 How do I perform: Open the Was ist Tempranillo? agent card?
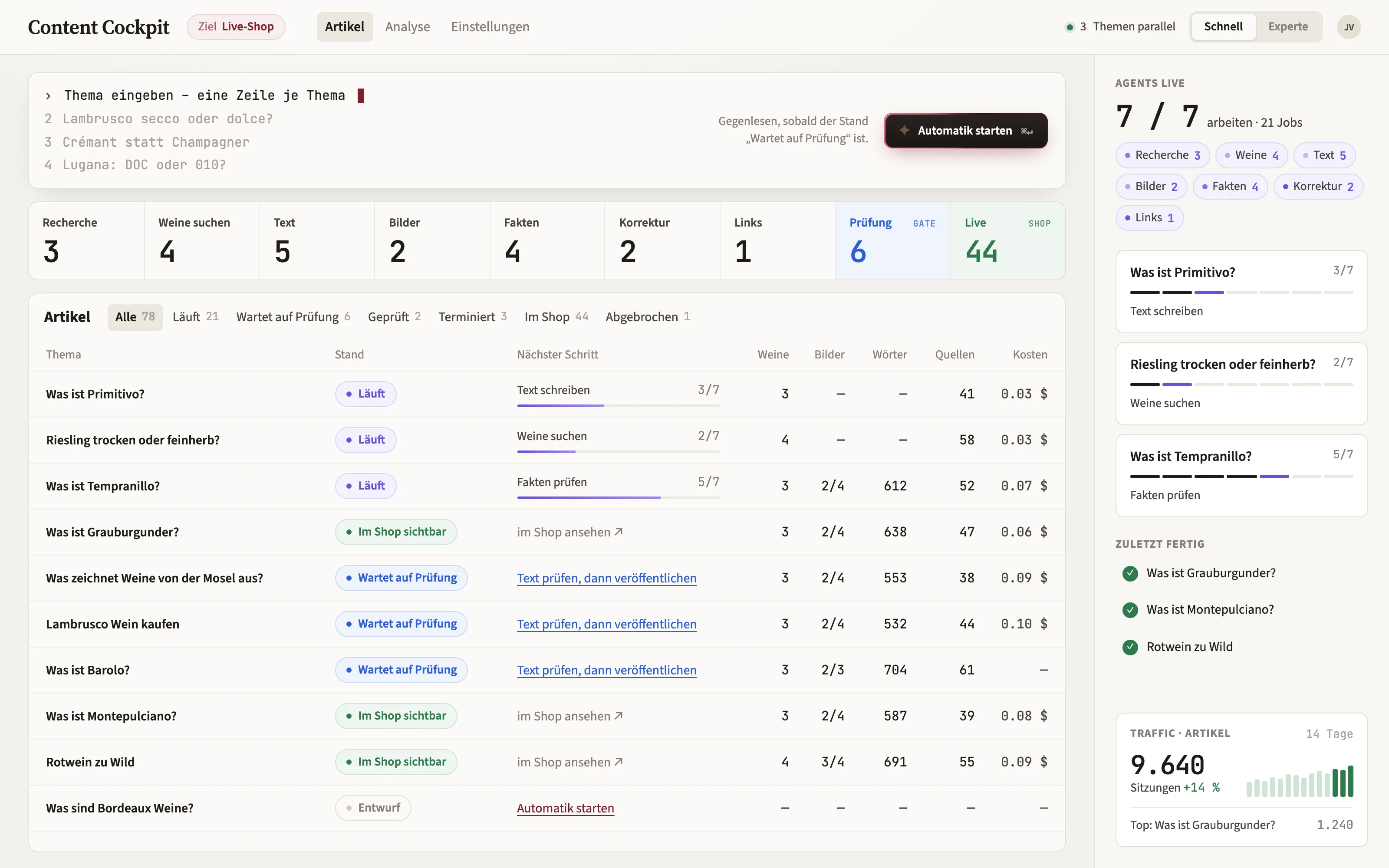pos(1241,476)
